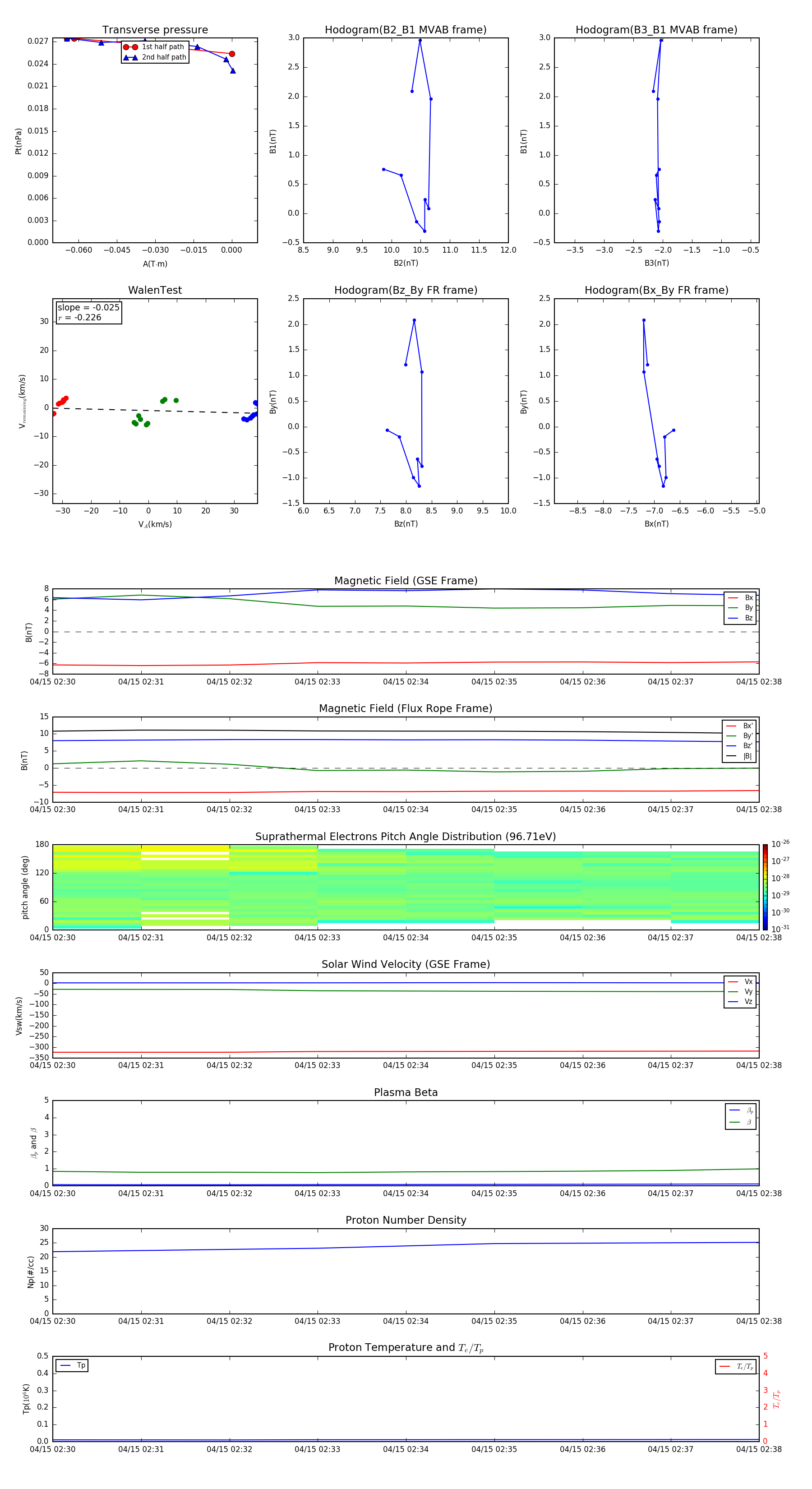812x1489 pixels.
Task: Click the 'B2(nT)' x-axis label
Action: click(x=406, y=263)
